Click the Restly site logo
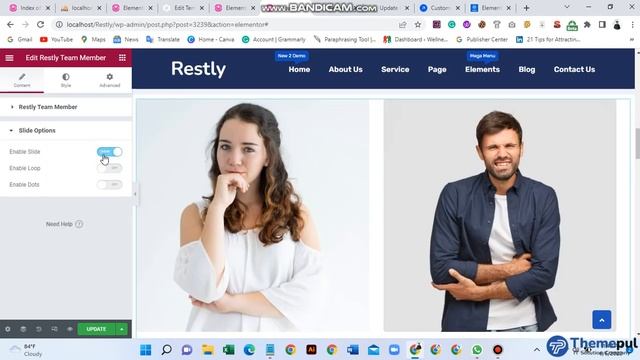The width and height of the screenshot is (640, 360). [x=198, y=69]
